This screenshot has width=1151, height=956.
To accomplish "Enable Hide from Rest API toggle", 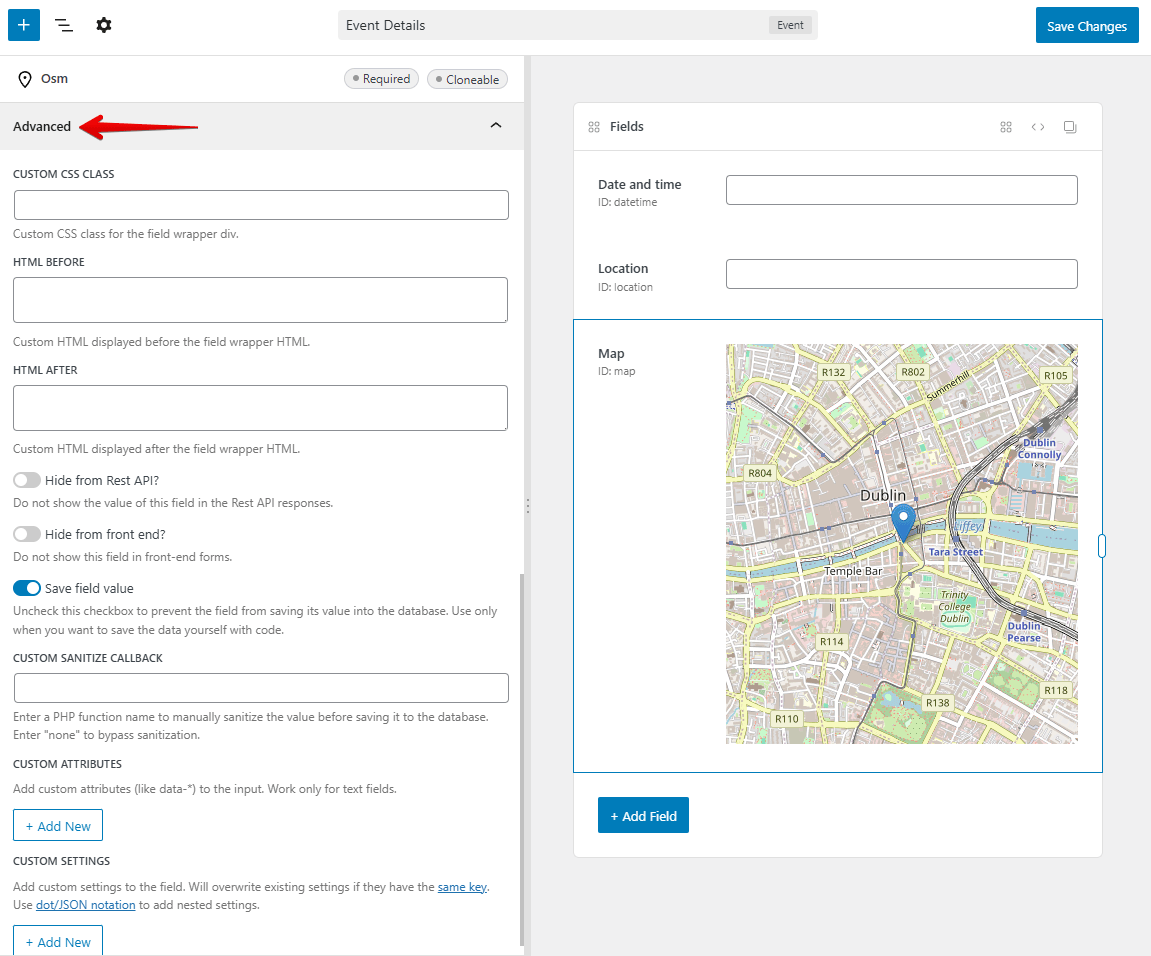I will tap(27, 480).
